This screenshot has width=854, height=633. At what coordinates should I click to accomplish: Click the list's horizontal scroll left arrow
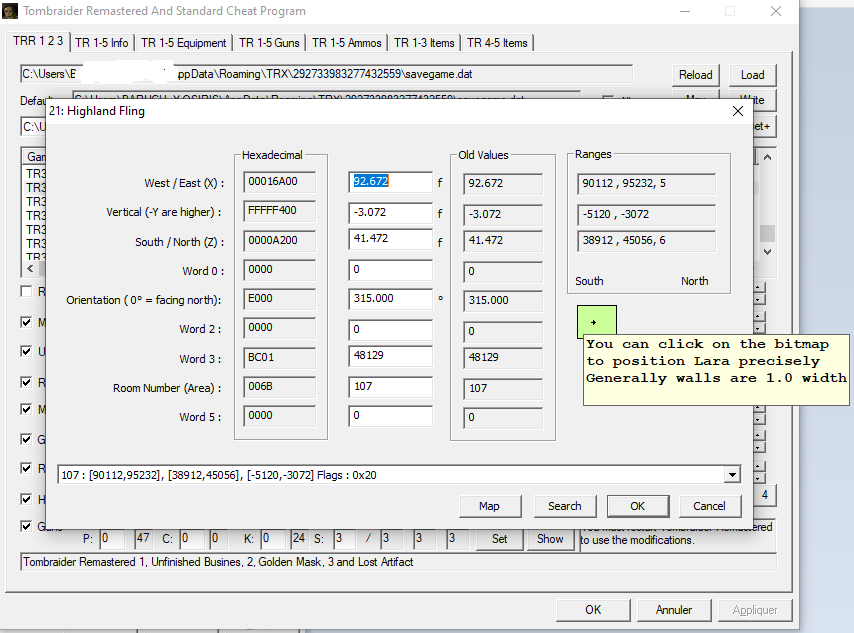coord(30,269)
